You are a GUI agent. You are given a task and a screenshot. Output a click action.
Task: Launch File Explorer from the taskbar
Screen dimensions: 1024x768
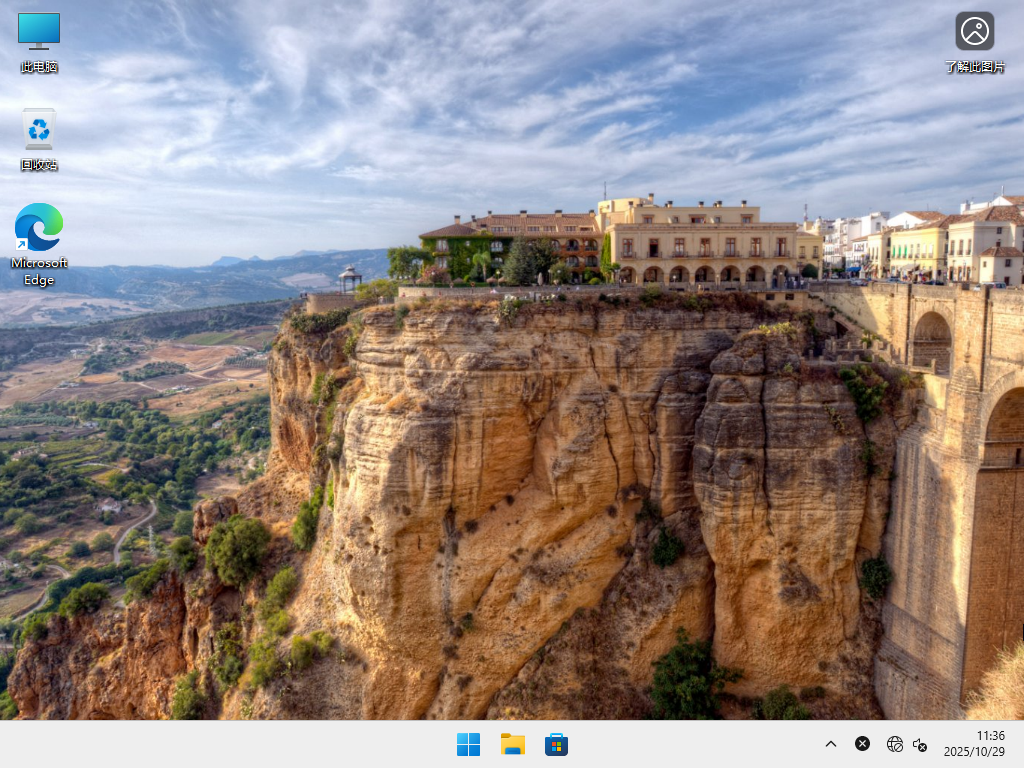(x=512, y=744)
